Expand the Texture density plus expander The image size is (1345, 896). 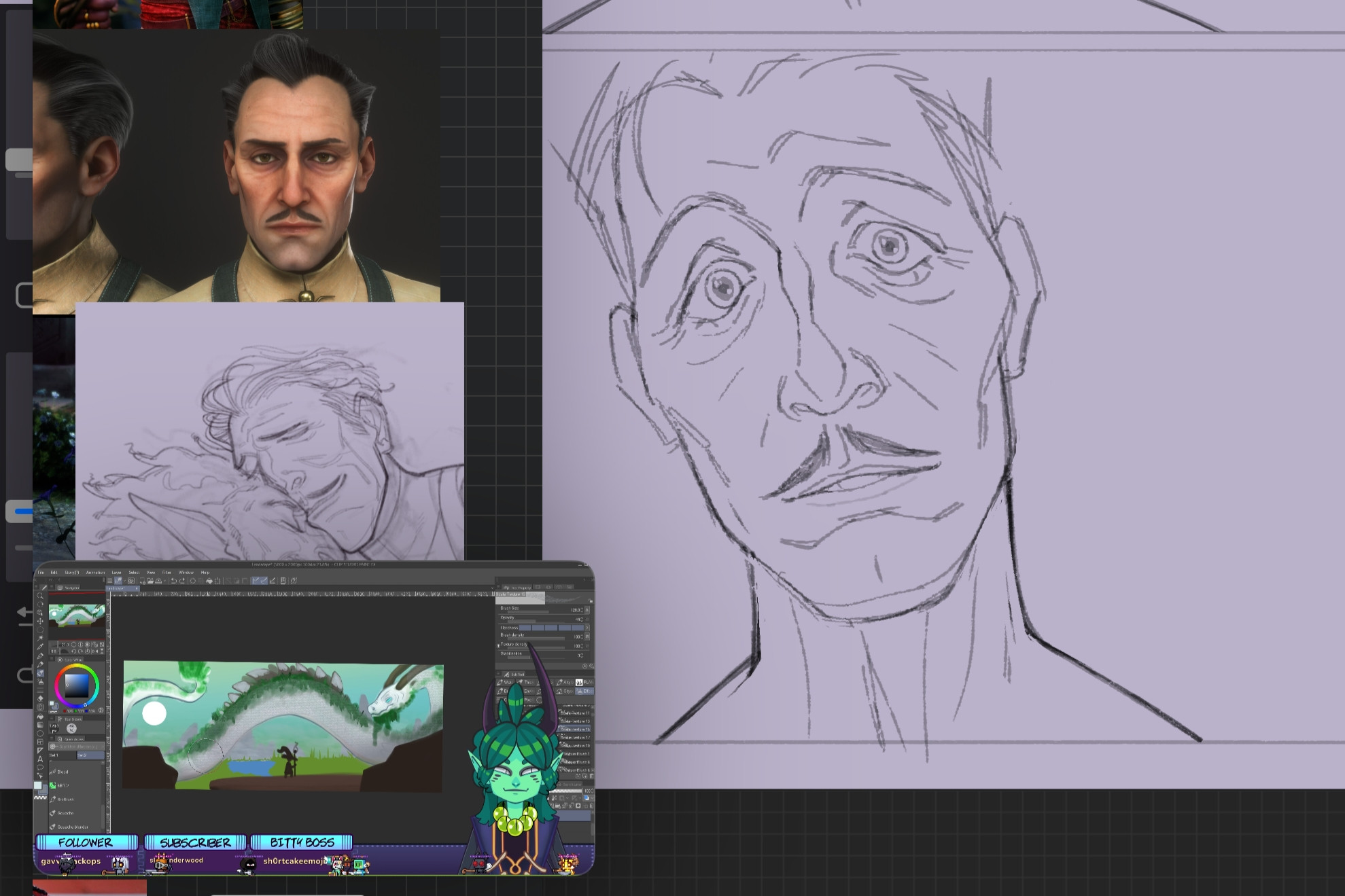pyautogui.click(x=498, y=646)
